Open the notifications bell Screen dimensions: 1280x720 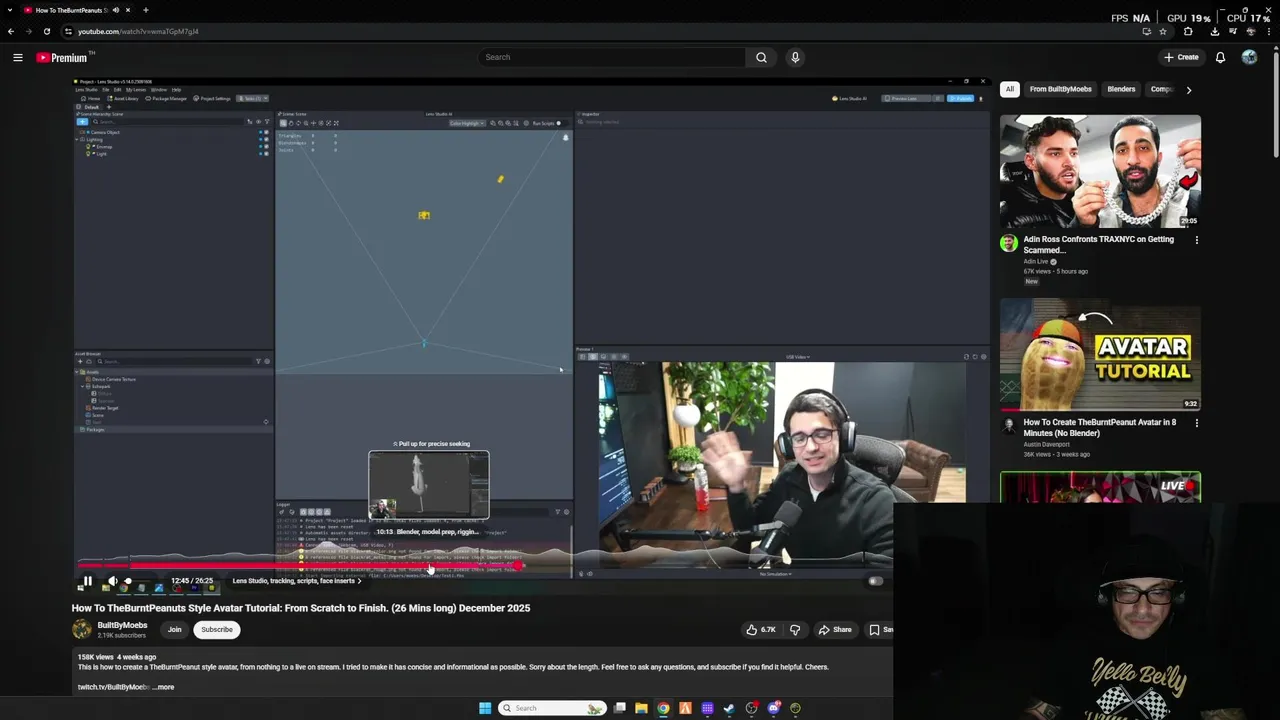tap(1220, 57)
